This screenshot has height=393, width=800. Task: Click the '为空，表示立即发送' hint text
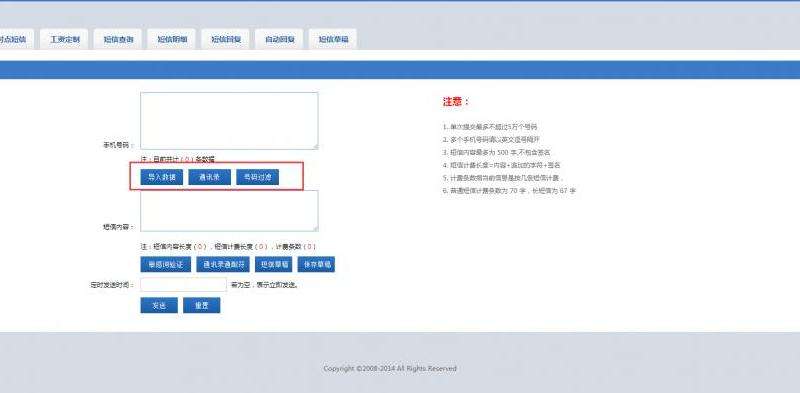pos(264,285)
